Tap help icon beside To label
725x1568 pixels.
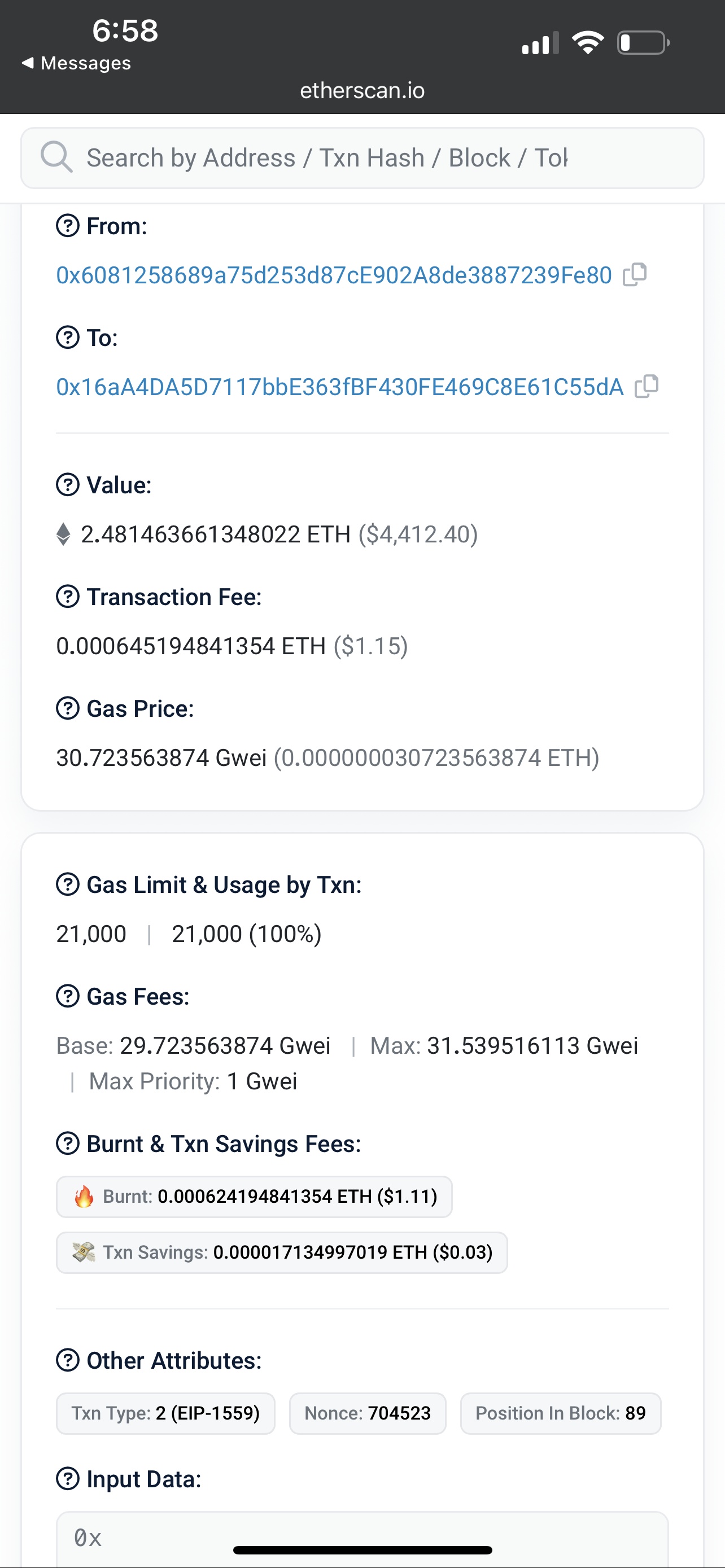[x=68, y=337]
